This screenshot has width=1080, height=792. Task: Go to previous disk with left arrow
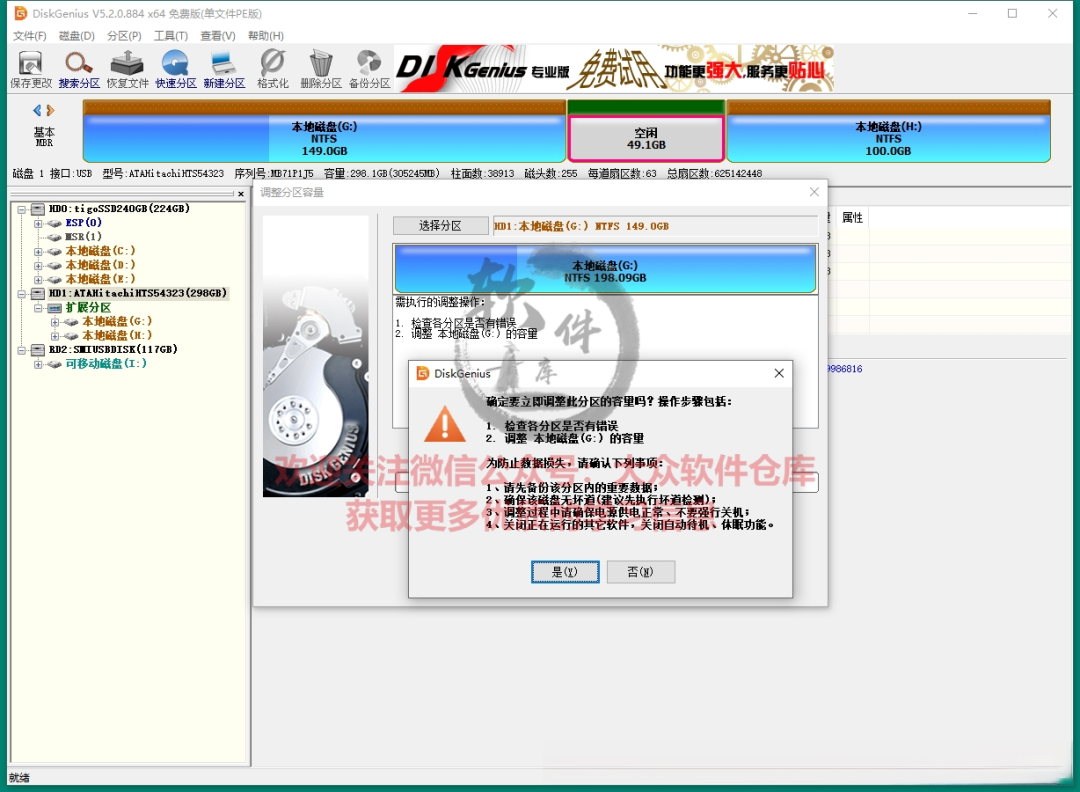37,110
